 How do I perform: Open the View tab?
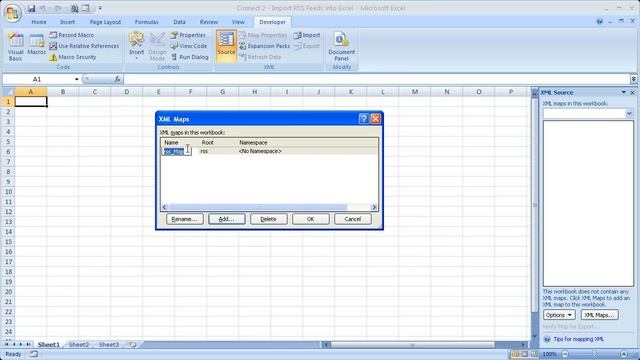[x=238, y=22]
